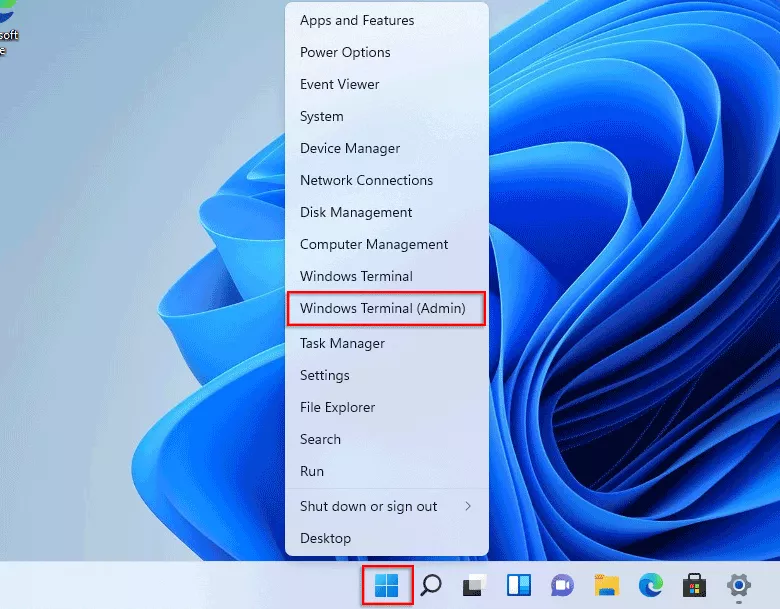Image resolution: width=780 pixels, height=609 pixels.
Task: Choose Apps and Features from the menu
Action: [357, 20]
